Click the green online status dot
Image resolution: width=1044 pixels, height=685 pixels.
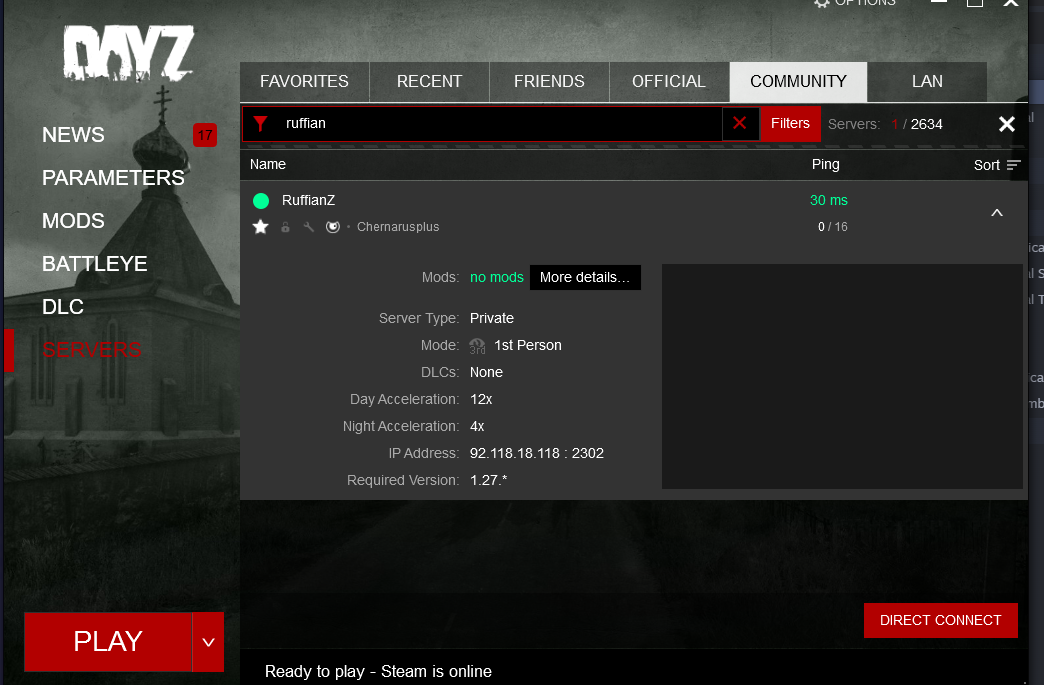[261, 200]
